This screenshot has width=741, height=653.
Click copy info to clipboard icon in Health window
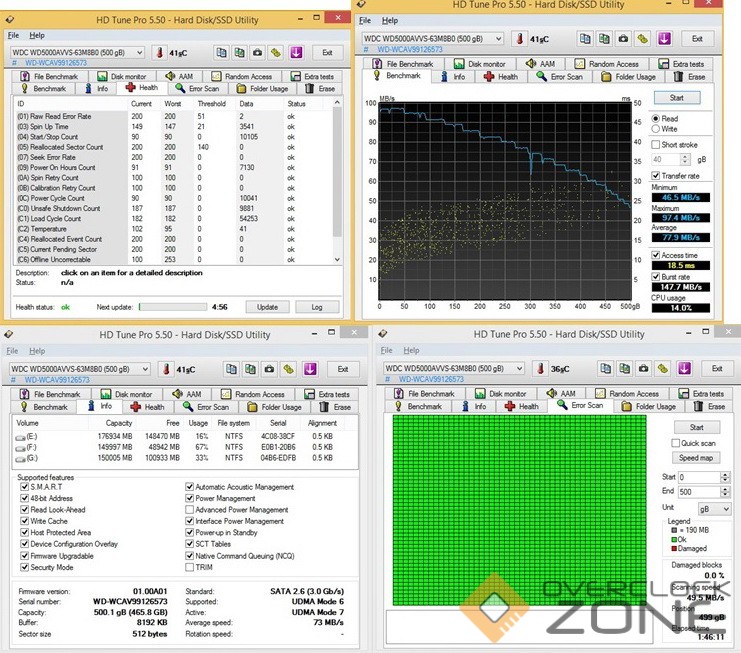coord(221,52)
